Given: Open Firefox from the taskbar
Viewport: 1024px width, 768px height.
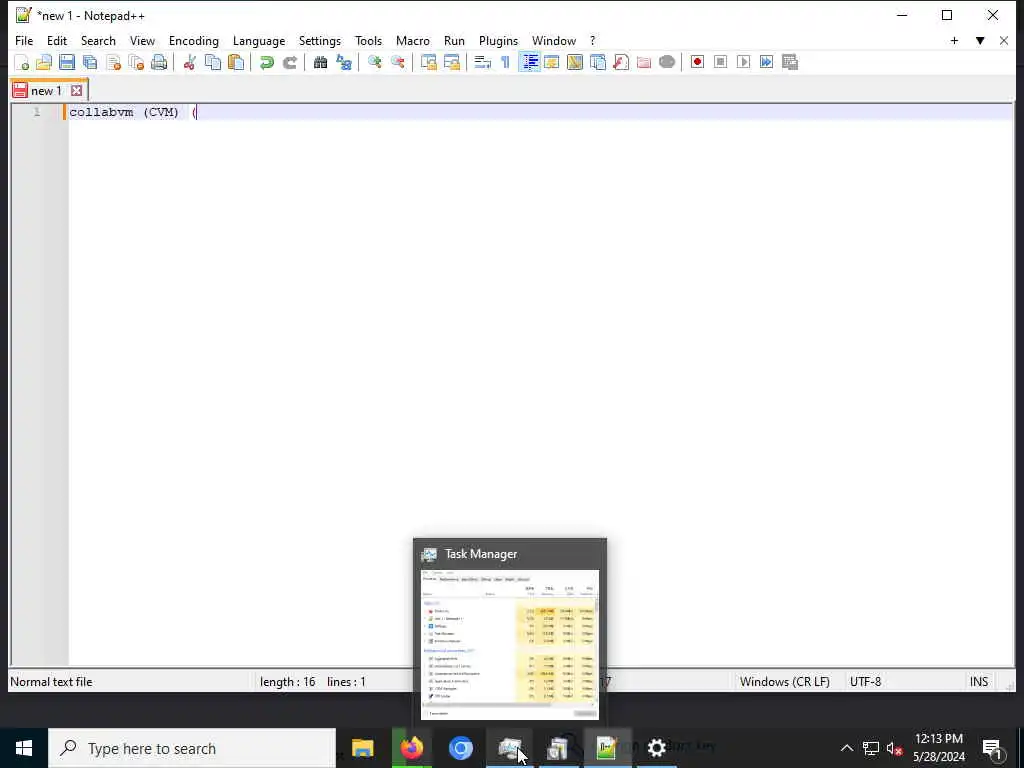Looking at the screenshot, I should (x=411, y=748).
